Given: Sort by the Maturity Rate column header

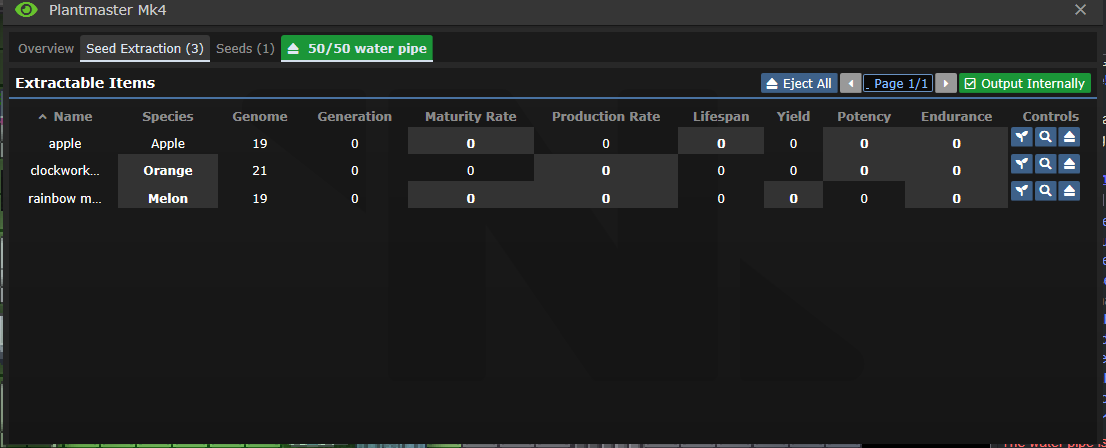Looking at the screenshot, I should tap(470, 116).
